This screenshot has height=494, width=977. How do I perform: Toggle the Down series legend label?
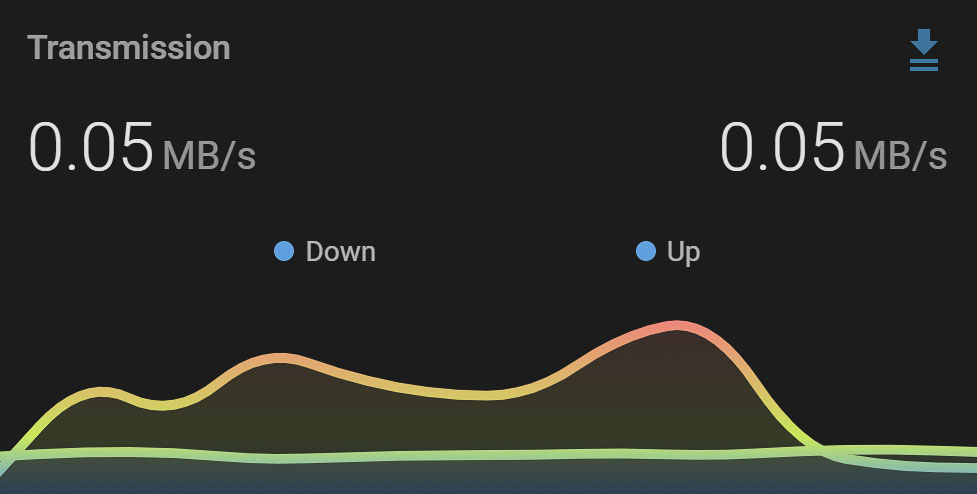pyautogui.click(x=340, y=252)
